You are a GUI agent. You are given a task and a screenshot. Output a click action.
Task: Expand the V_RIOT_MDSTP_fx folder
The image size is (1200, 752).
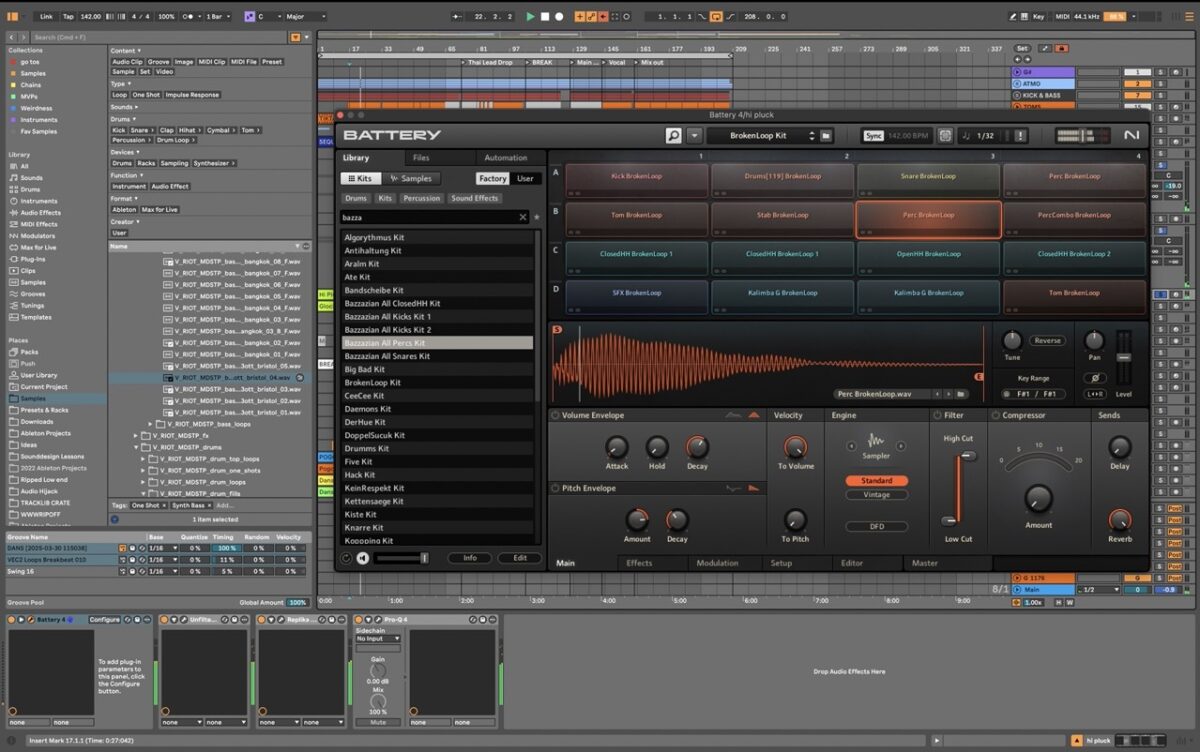137,436
